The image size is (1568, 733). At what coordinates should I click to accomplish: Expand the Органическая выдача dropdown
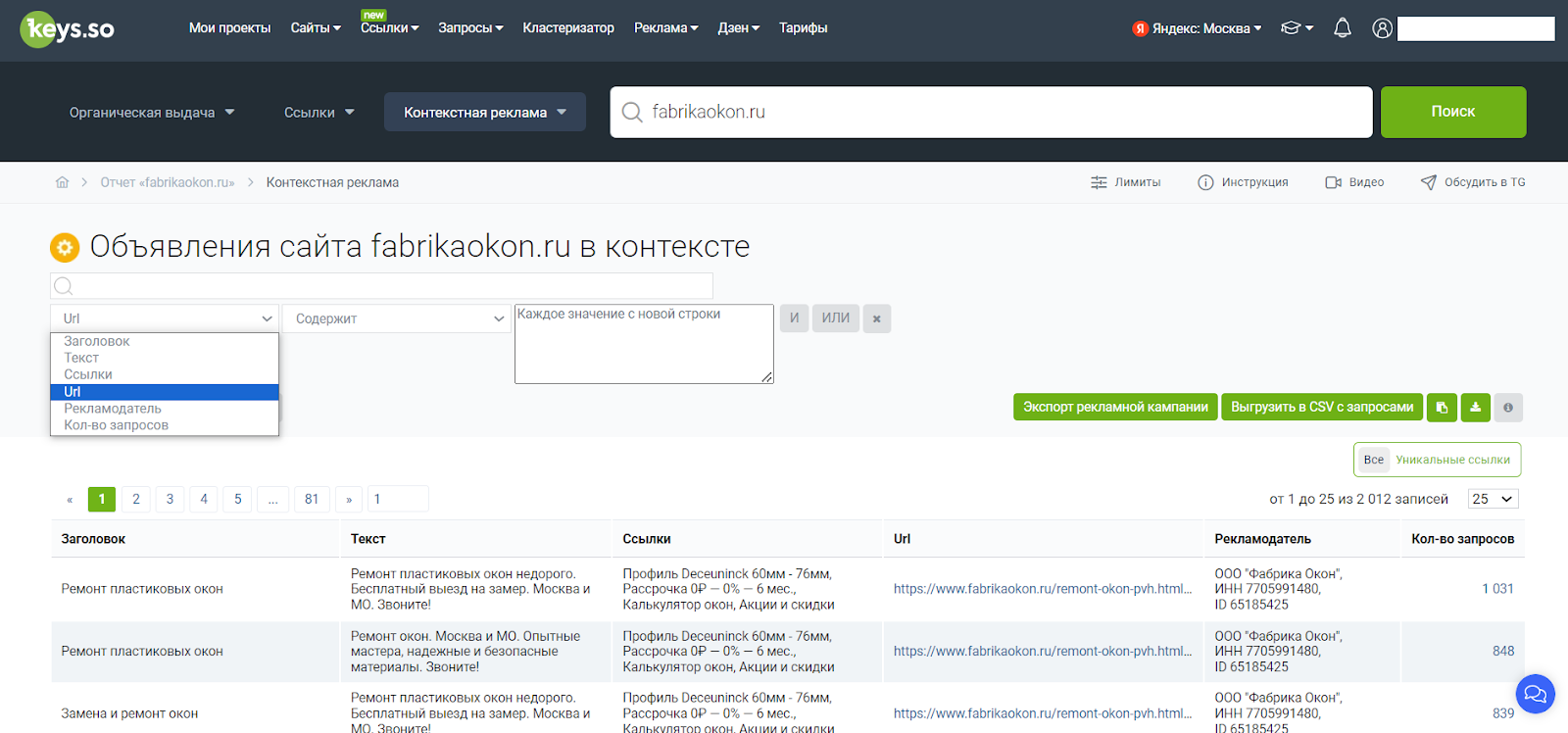(152, 113)
